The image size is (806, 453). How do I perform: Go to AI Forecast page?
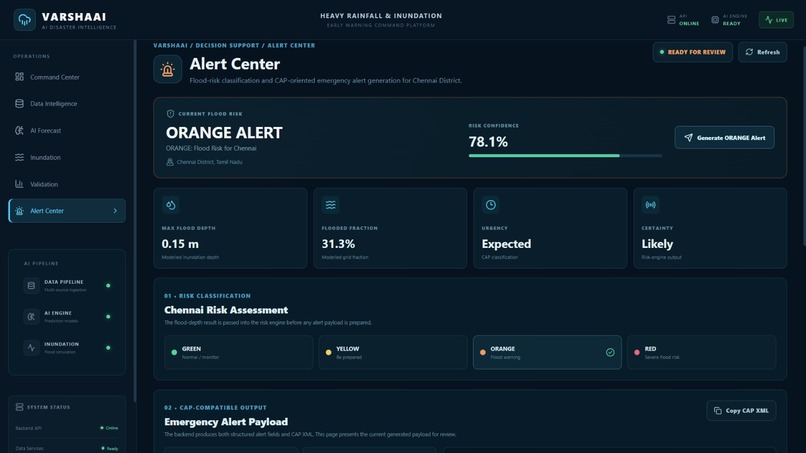point(67,131)
